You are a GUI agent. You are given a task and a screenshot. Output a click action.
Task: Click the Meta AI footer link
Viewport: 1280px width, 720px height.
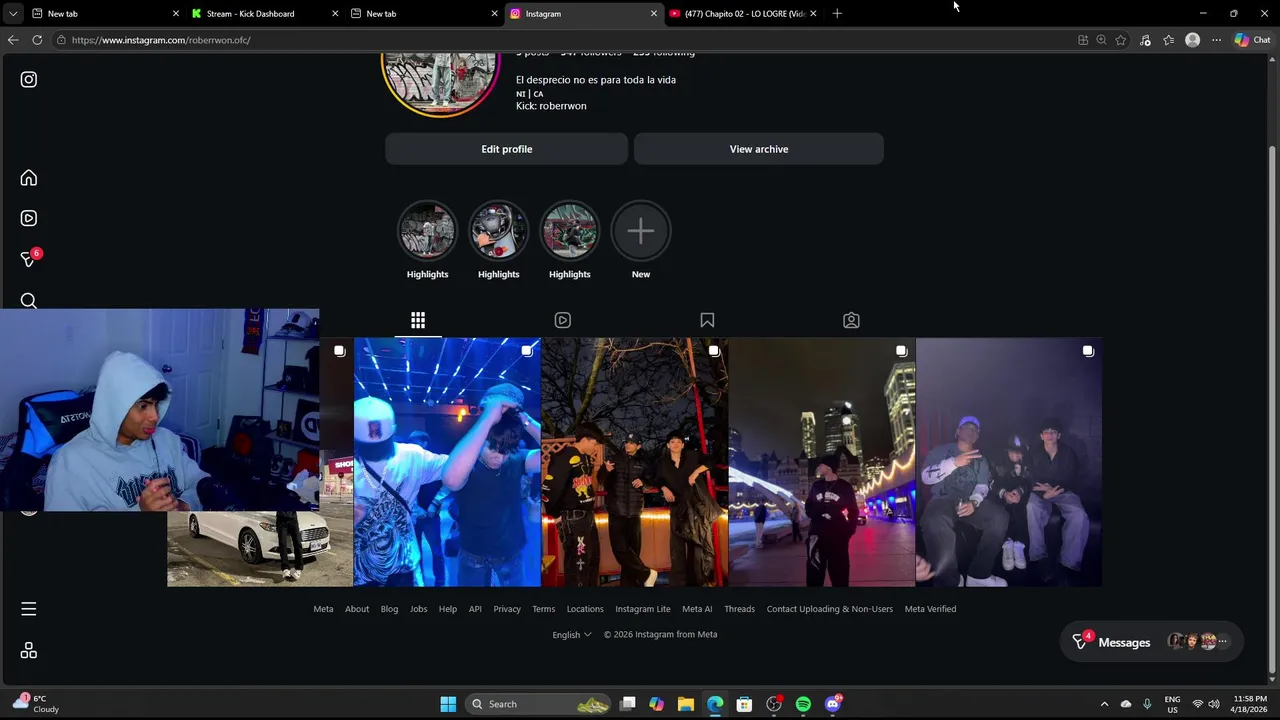coord(697,609)
